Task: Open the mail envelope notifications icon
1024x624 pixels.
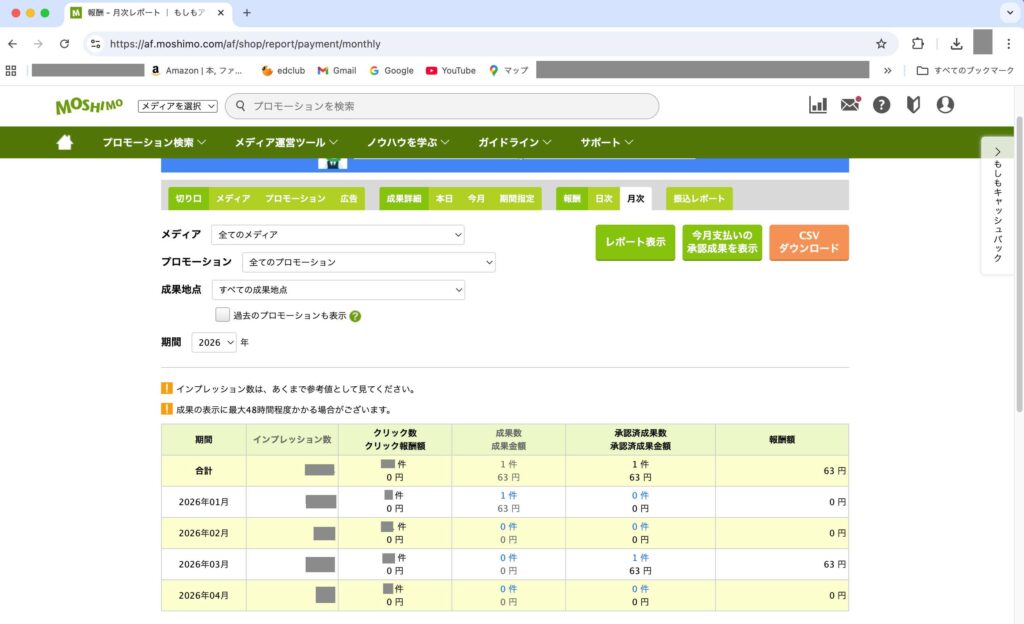Action: click(850, 105)
